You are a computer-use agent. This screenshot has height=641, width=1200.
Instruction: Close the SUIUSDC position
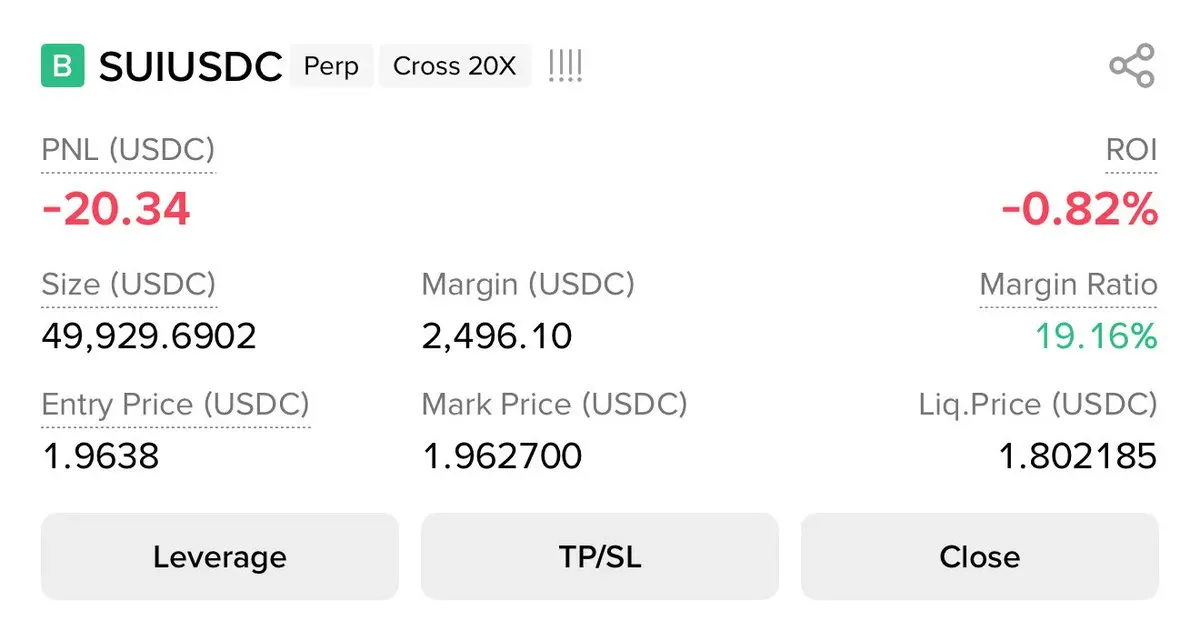click(x=979, y=557)
